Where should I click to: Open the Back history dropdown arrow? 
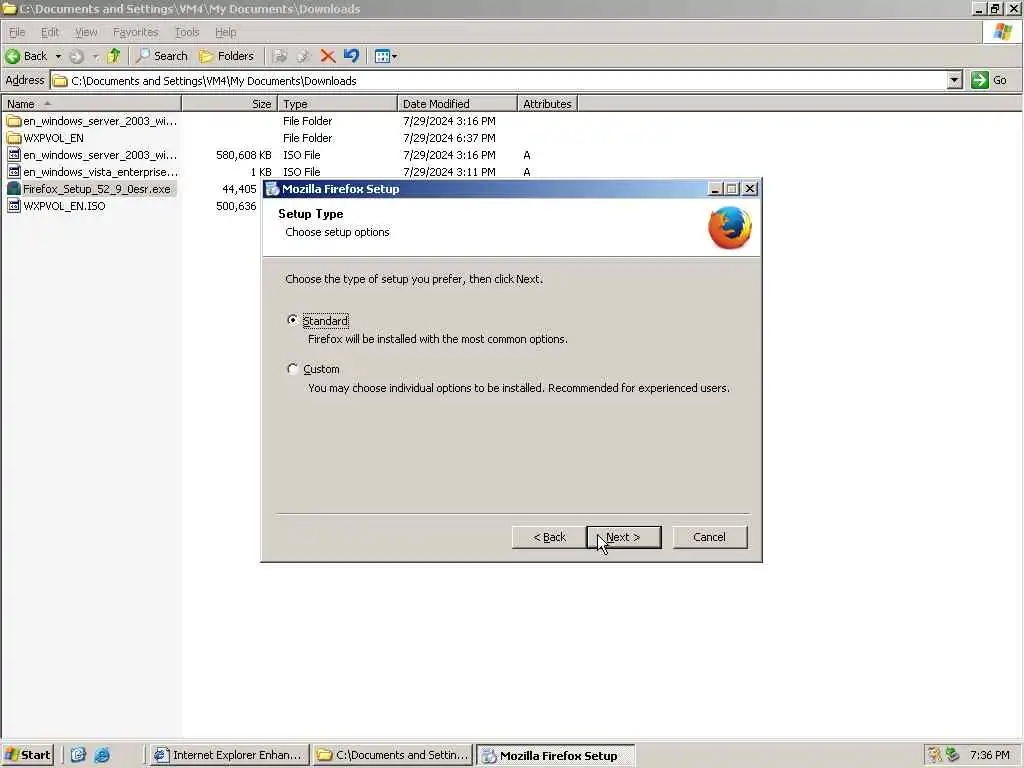click(58, 56)
